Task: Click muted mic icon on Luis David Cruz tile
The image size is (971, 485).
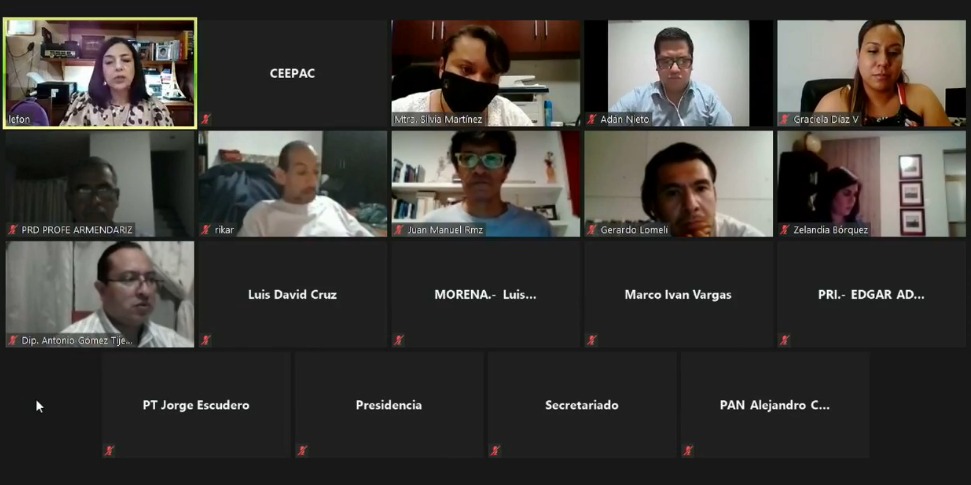Action: point(206,340)
